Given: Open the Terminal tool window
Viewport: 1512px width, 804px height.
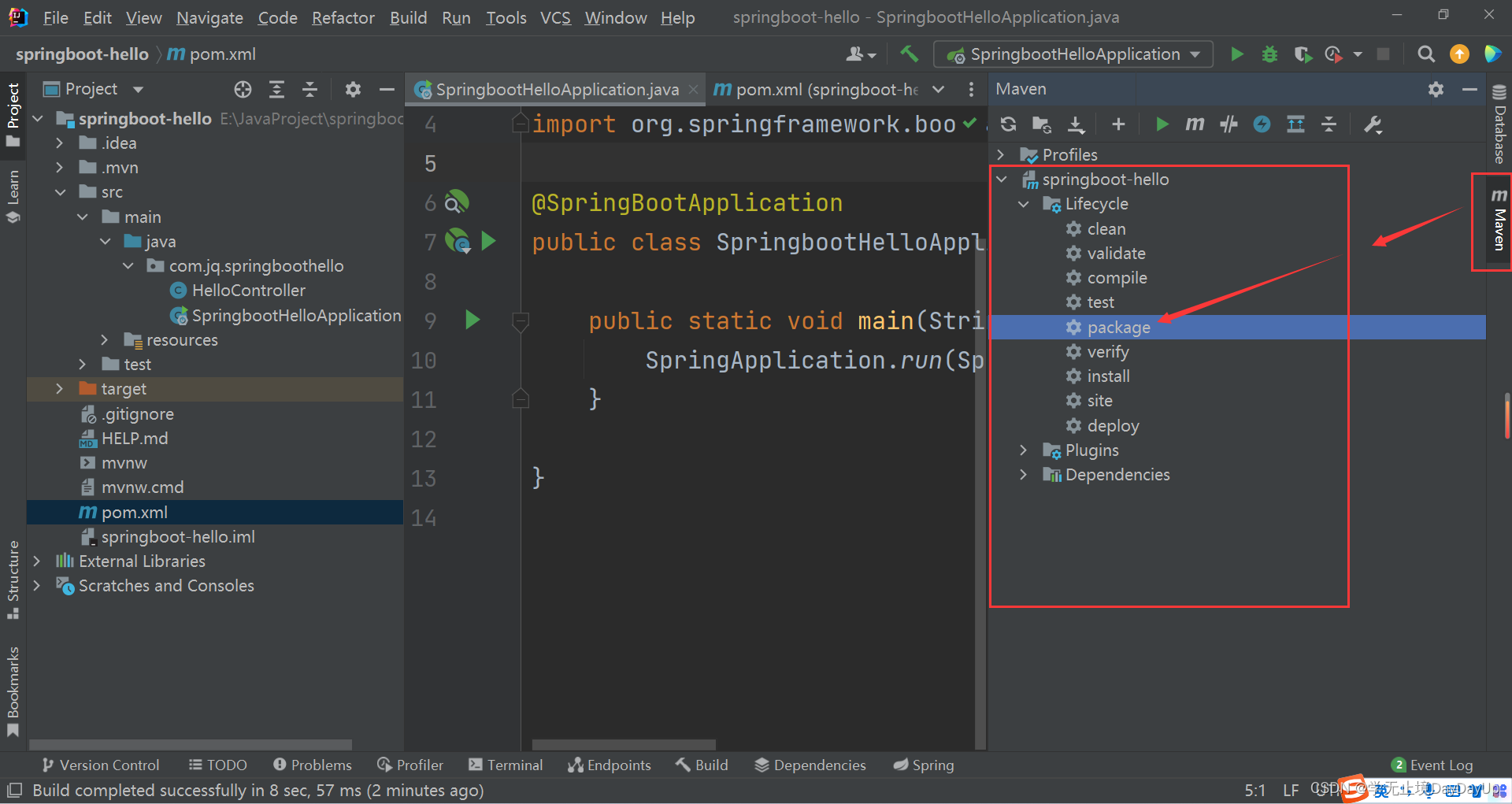Looking at the screenshot, I should (x=505, y=765).
